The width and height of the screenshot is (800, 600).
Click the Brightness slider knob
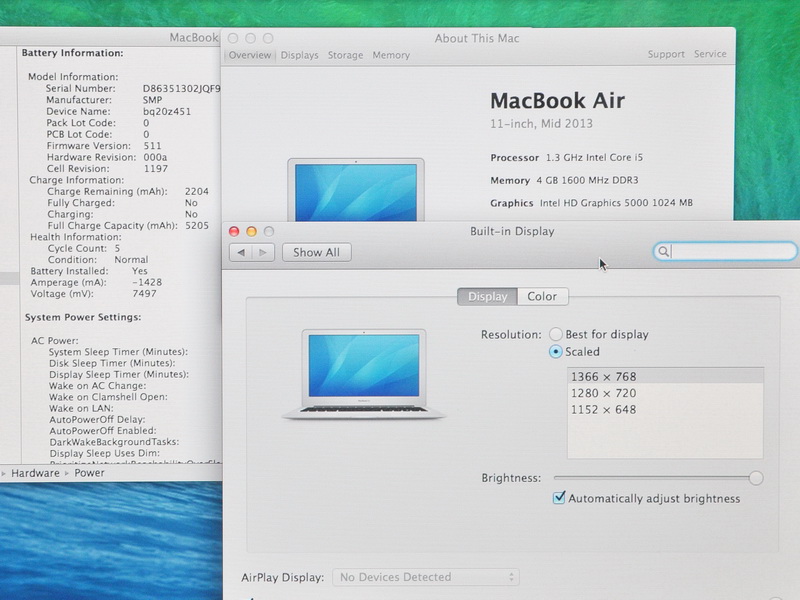(x=756, y=478)
